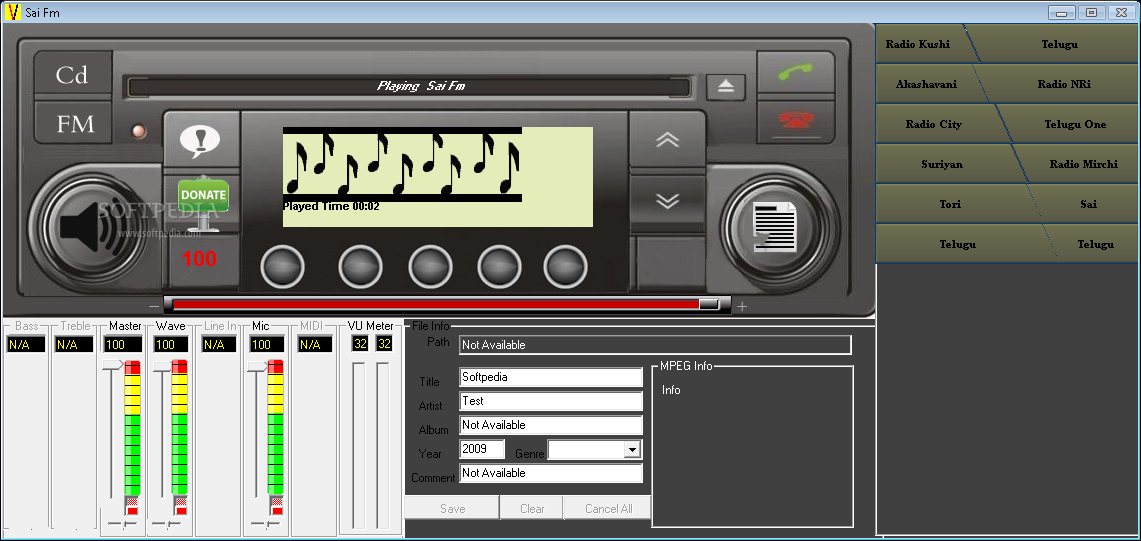Select Telugu station beside Radio Kushi
This screenshot has width=1141, height=541.
pos(1059,44)
